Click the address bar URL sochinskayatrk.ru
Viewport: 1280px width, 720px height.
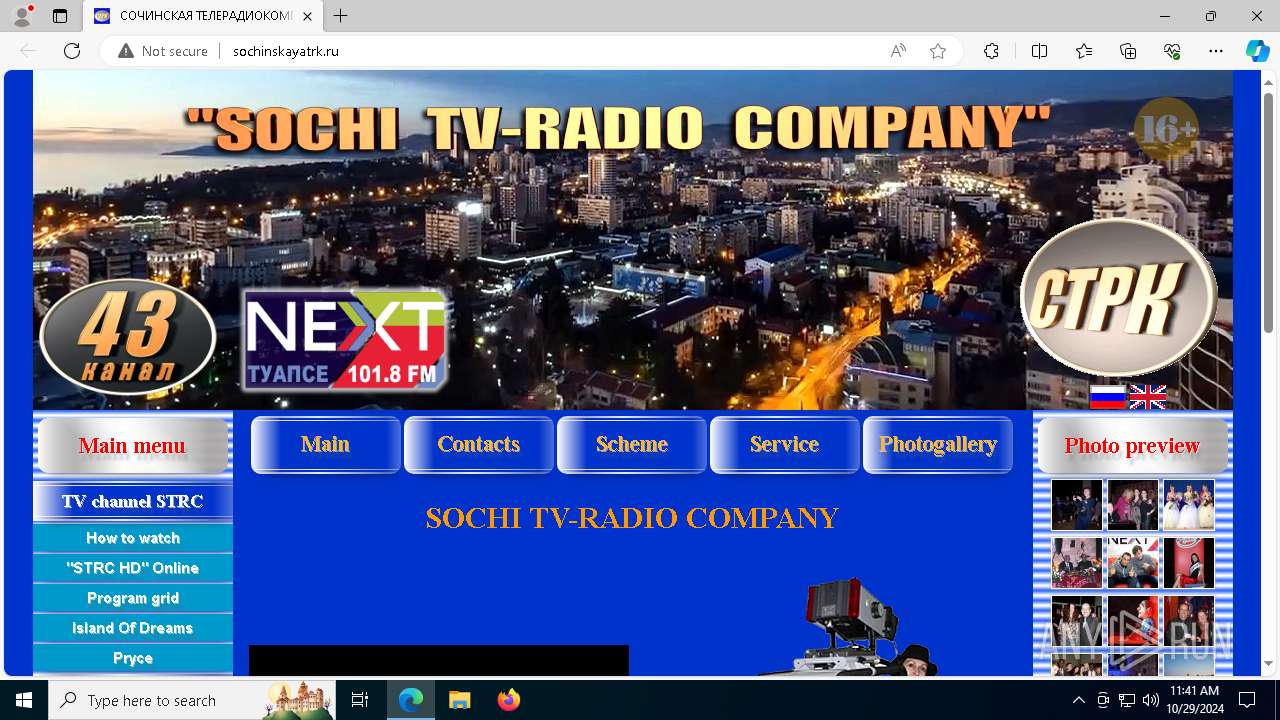pyautogui.click(x=286, y=51)
